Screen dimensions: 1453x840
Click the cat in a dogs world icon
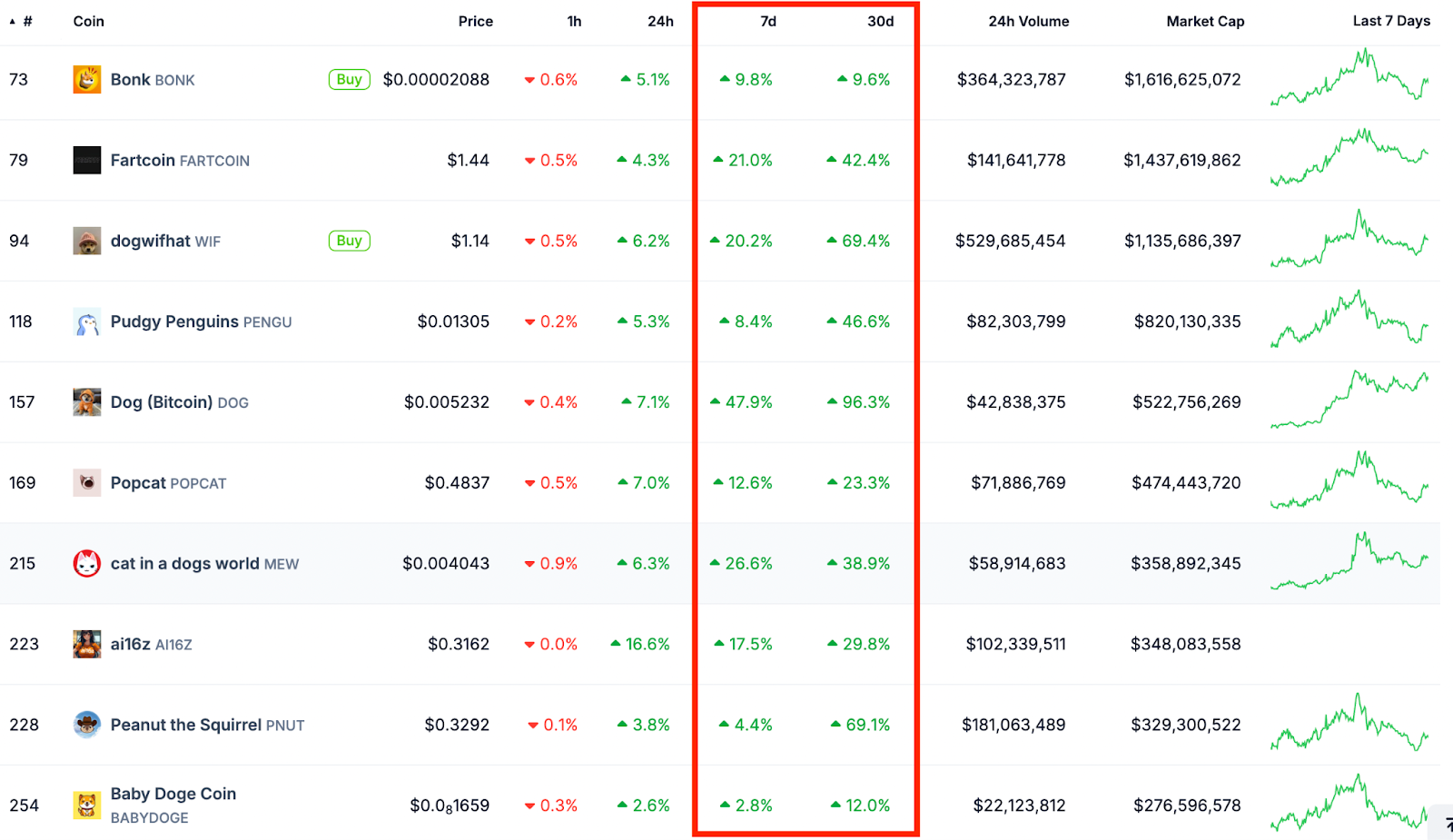(x=86, y=564)
